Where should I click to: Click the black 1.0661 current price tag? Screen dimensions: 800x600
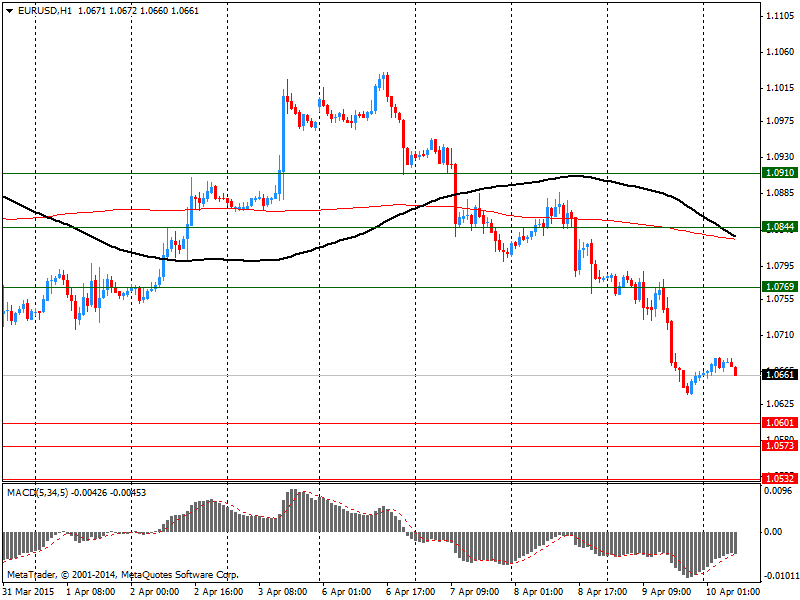pos(780,375)
